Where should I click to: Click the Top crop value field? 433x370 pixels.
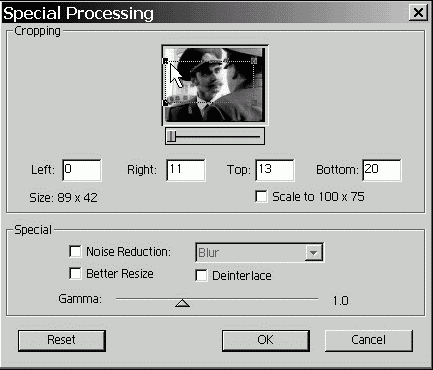[275, 170]
